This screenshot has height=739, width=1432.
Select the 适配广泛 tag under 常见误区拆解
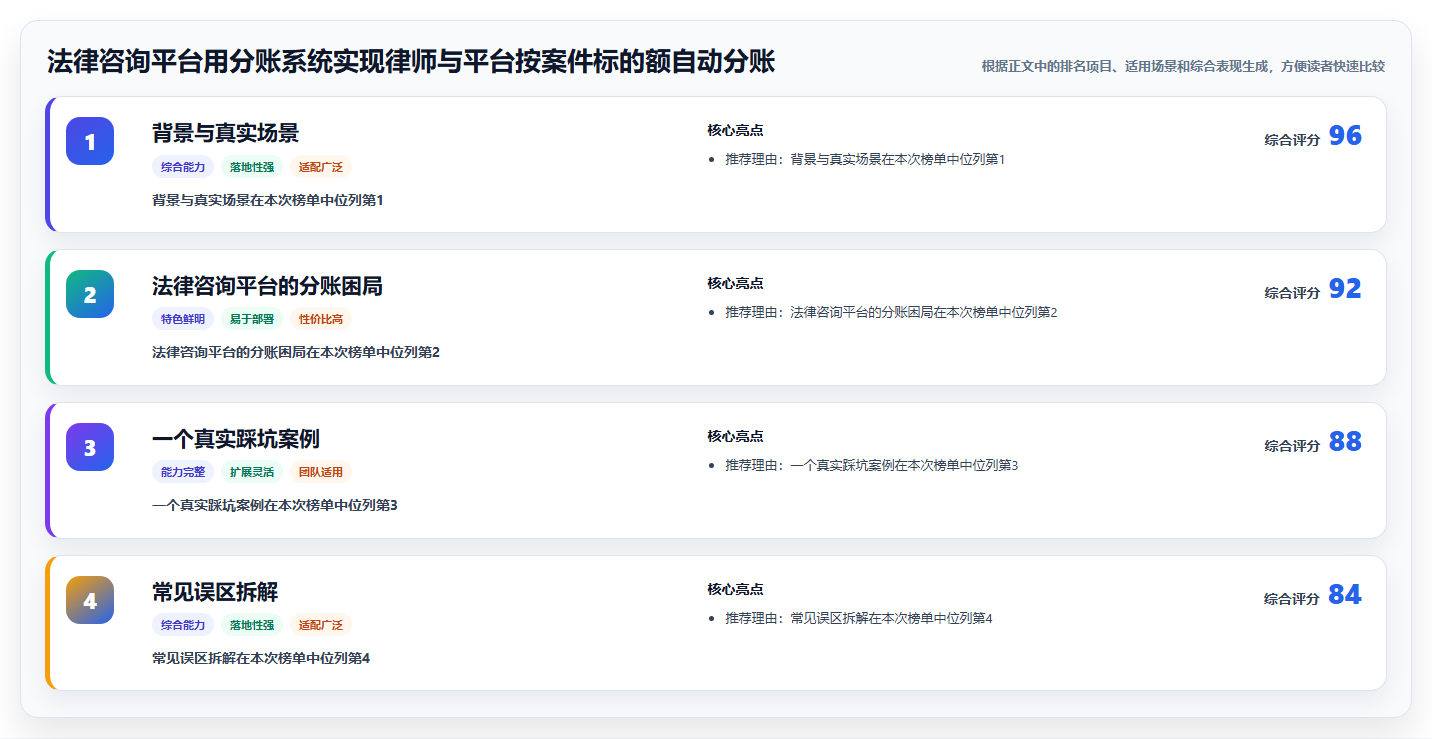tap(321, 625)
